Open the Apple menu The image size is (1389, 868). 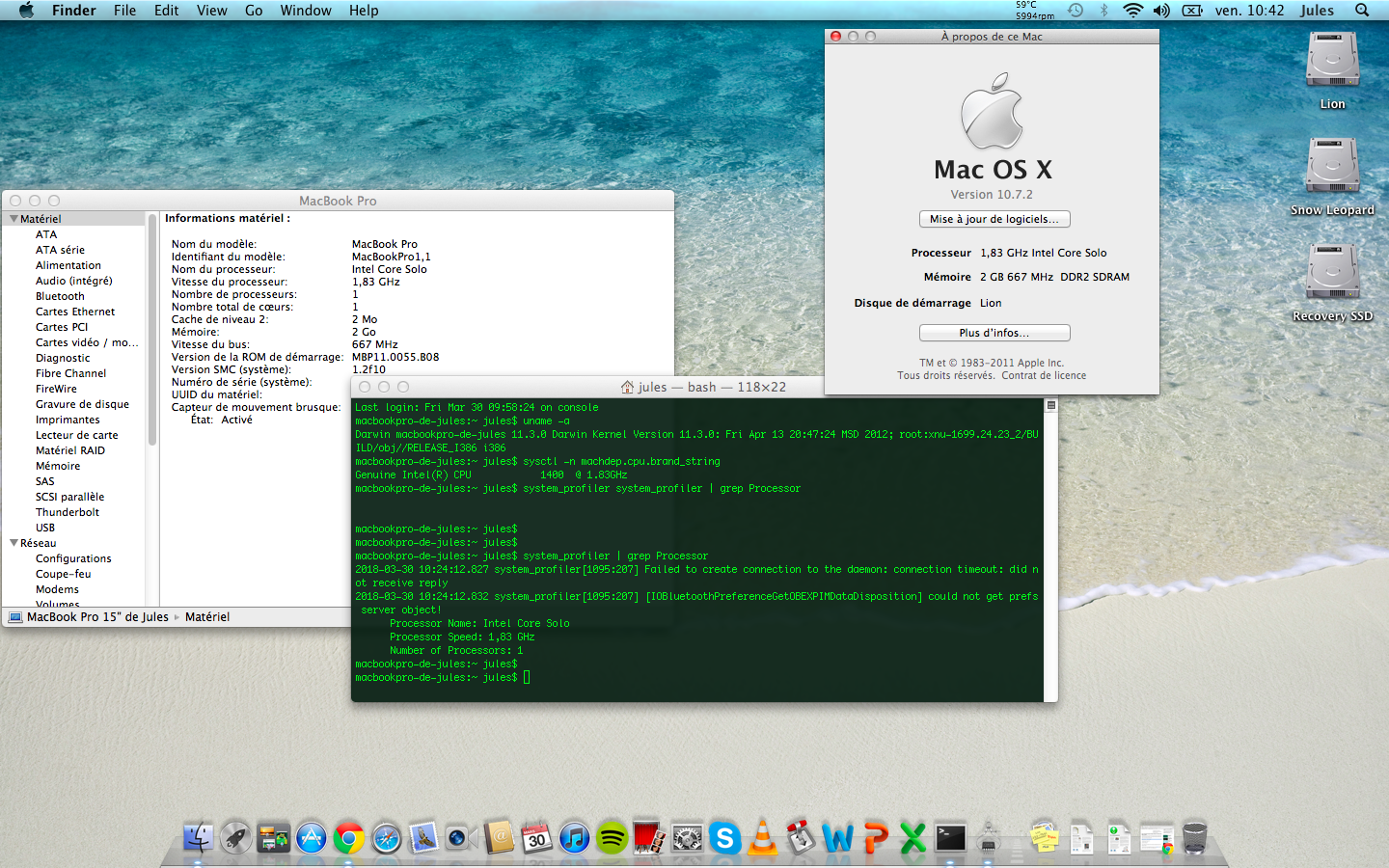point(26,10)
